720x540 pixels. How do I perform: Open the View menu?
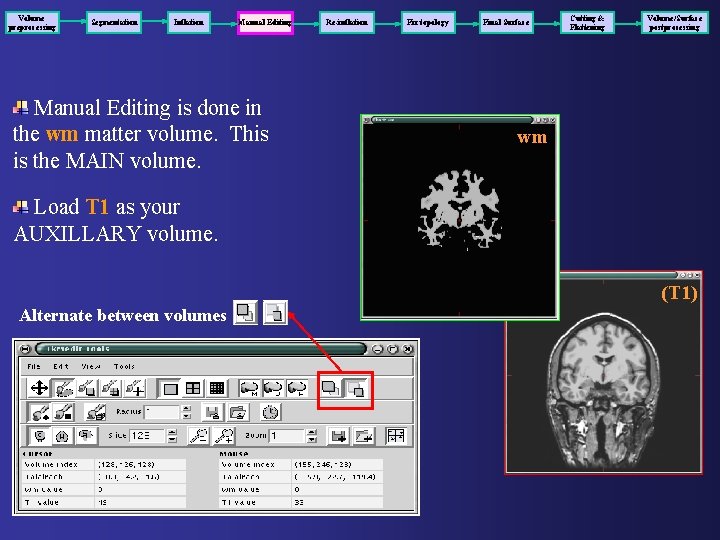90,366
